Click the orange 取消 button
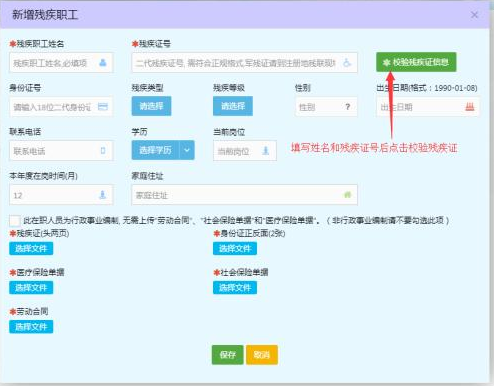 point(262,355)
